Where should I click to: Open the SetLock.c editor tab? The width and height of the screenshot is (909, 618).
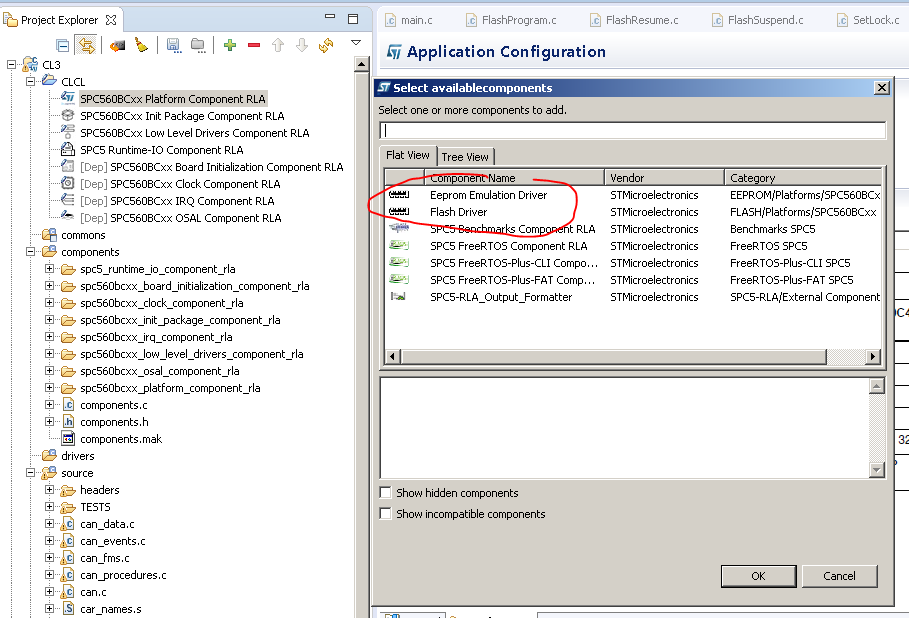(869, 20)
